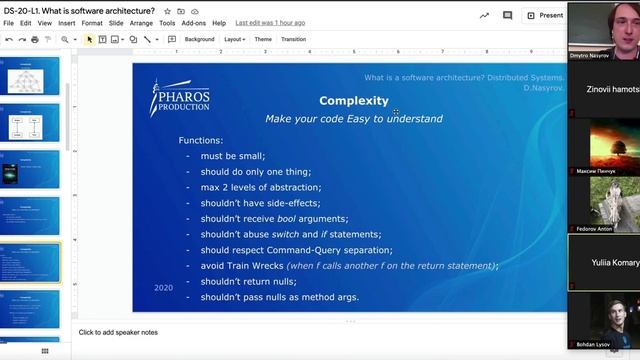This screenshot has height=360, width=640.
Task: Expand the Line type dropdown arrow
Action: click(157, 40)
